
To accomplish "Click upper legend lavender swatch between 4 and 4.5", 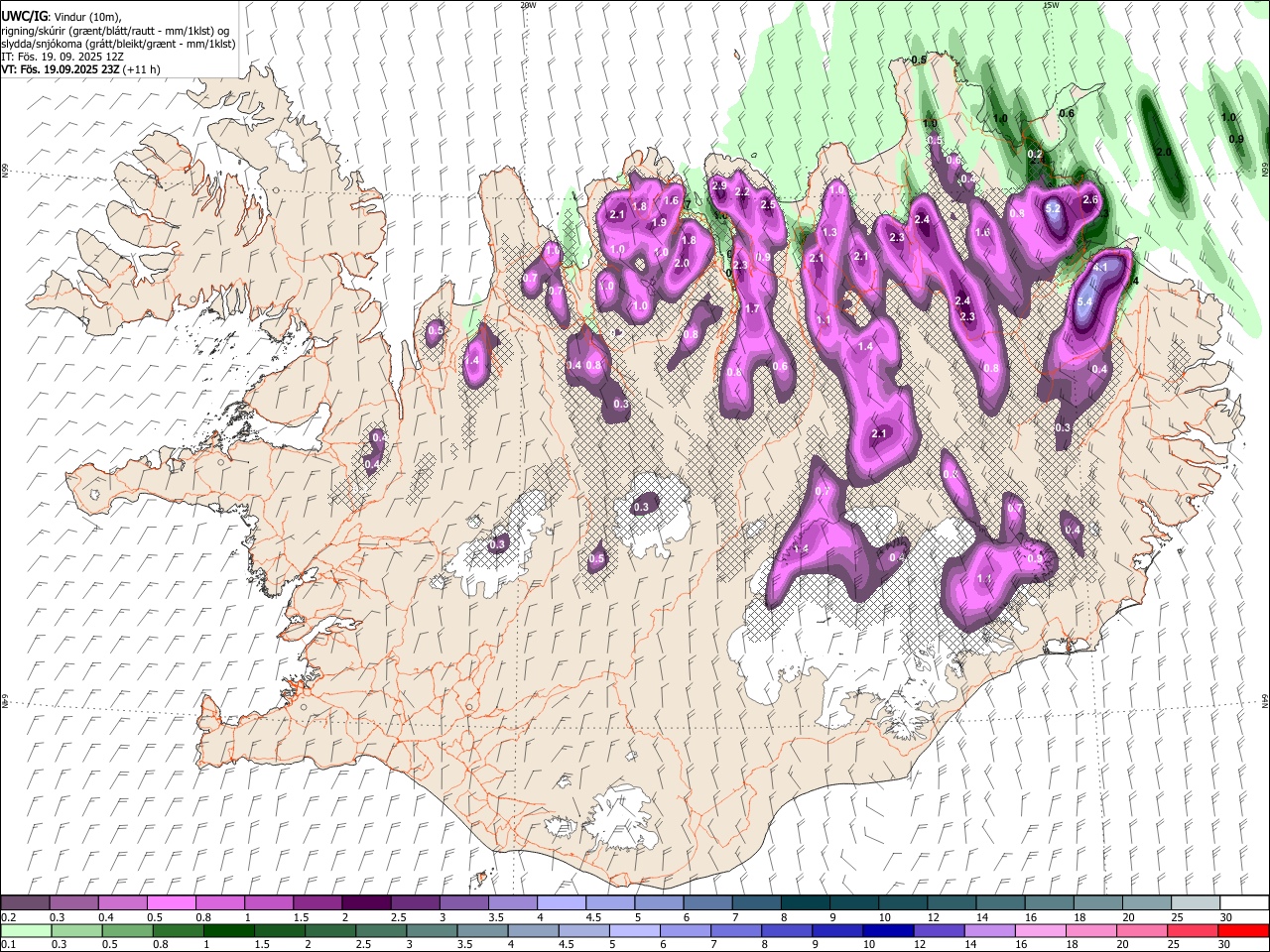I will point(562,902).
